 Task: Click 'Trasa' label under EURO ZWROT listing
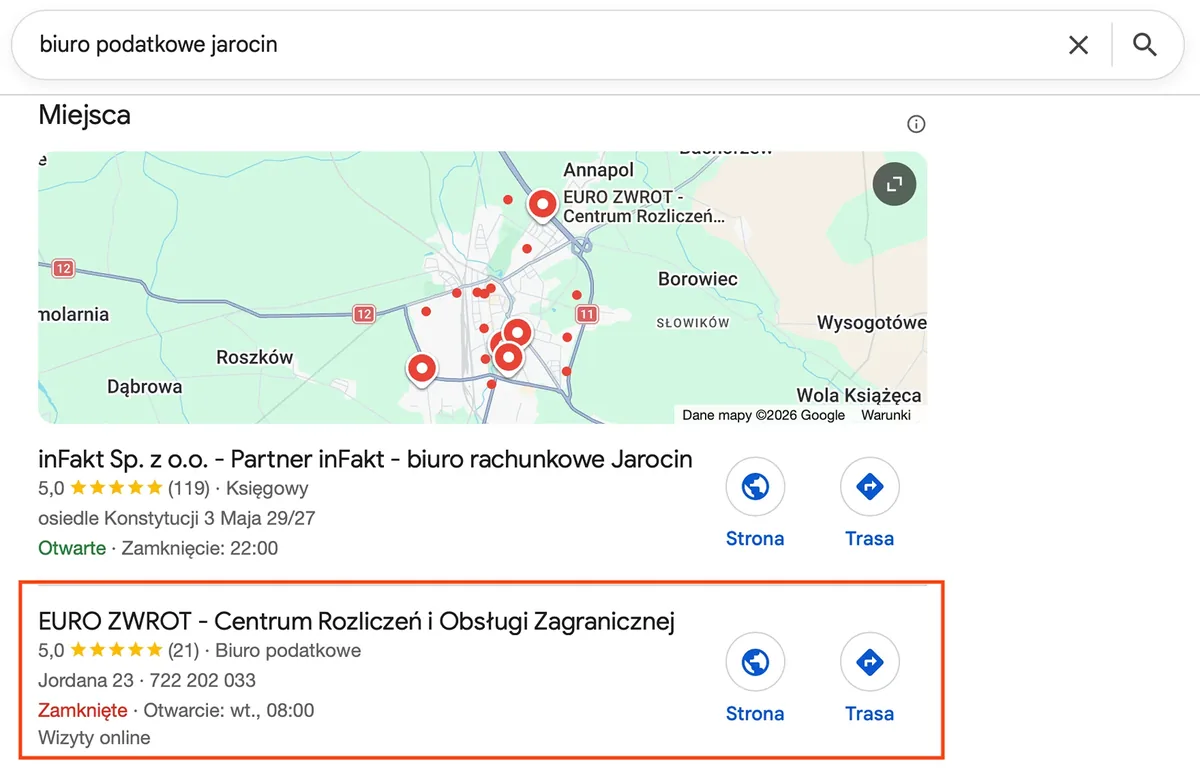tap(870, 713)
